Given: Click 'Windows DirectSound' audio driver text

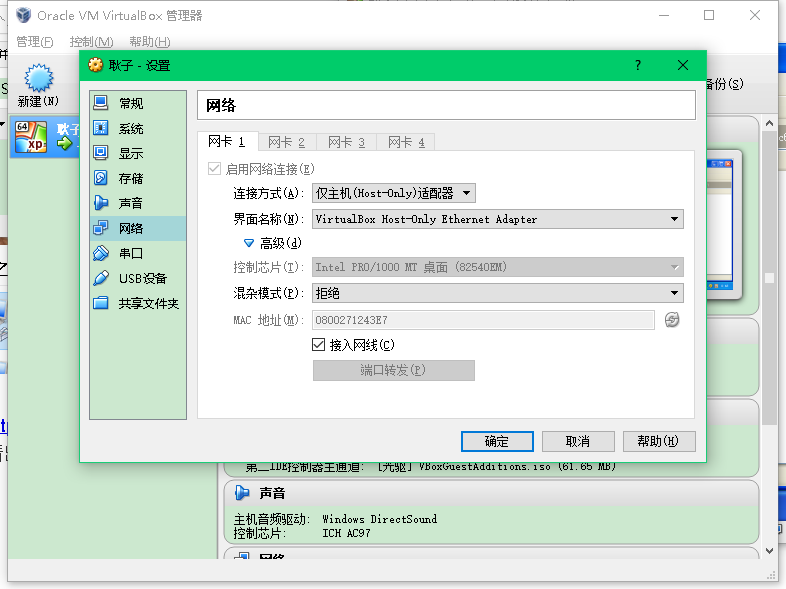Looking at the screenshot, I should click(379, 519).
